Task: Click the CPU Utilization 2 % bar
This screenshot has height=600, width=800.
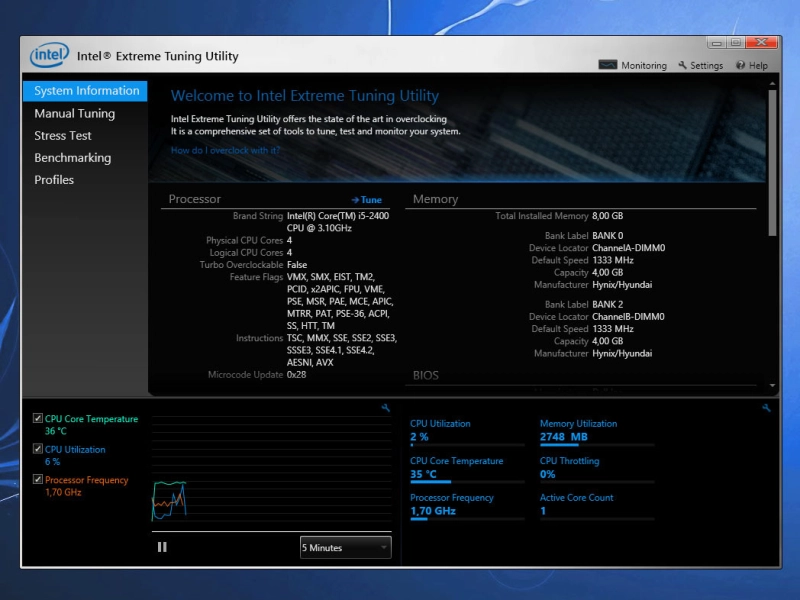Action: point(467,445)
